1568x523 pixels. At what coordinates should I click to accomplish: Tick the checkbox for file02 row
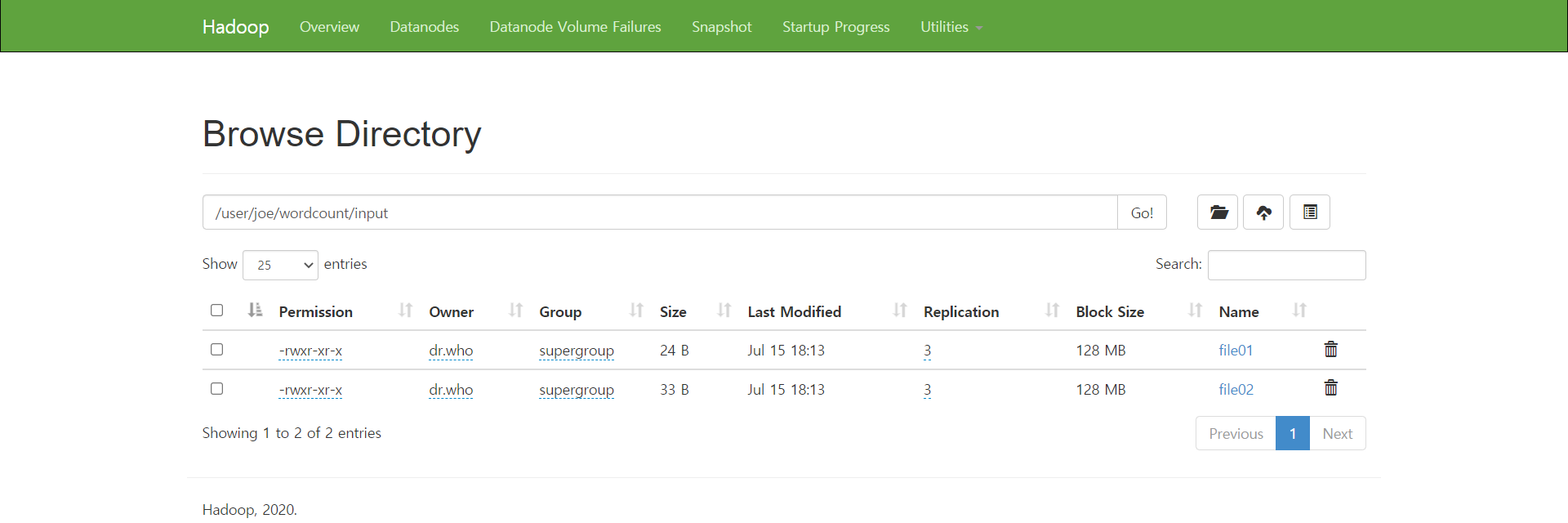(216, 389)
